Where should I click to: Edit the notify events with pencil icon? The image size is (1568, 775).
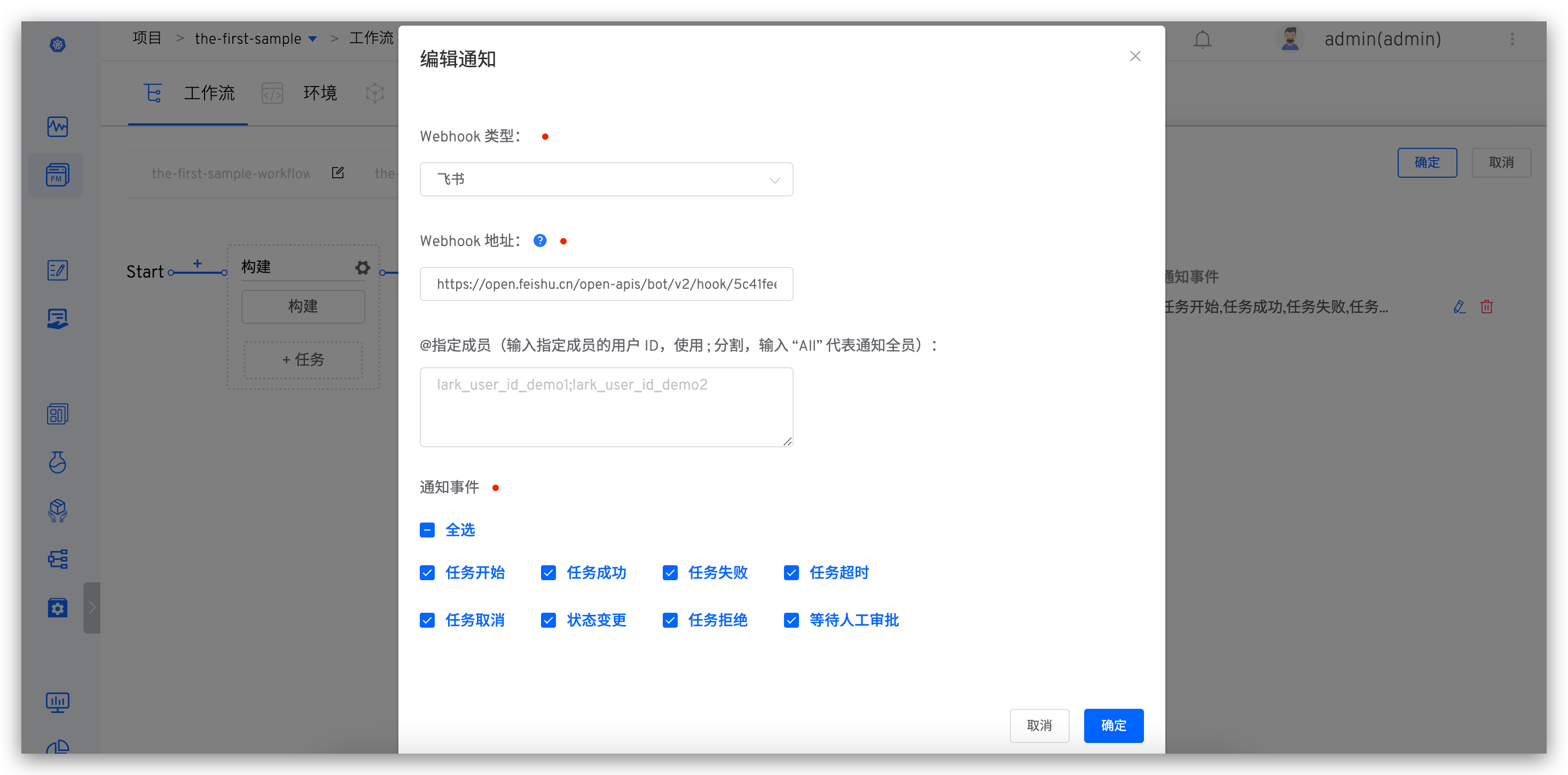tap(1459, 306)
